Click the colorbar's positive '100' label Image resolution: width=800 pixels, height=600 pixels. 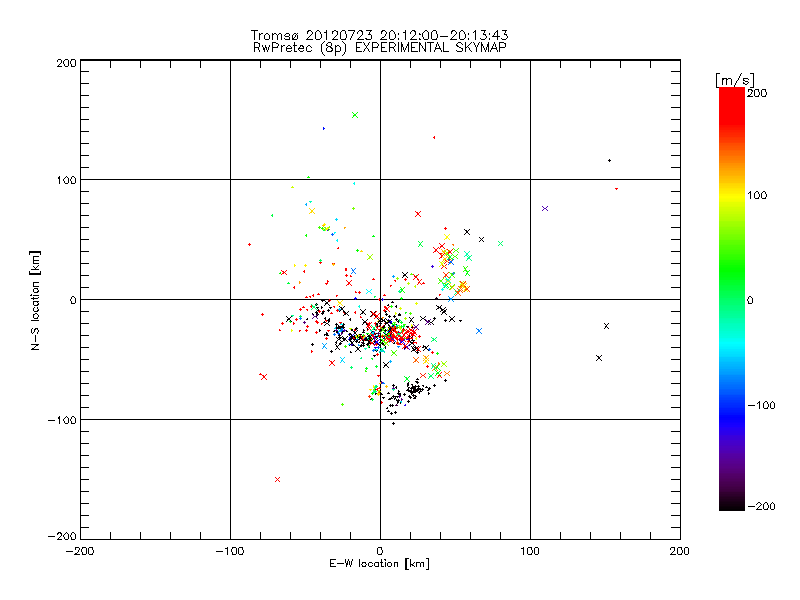757,195
